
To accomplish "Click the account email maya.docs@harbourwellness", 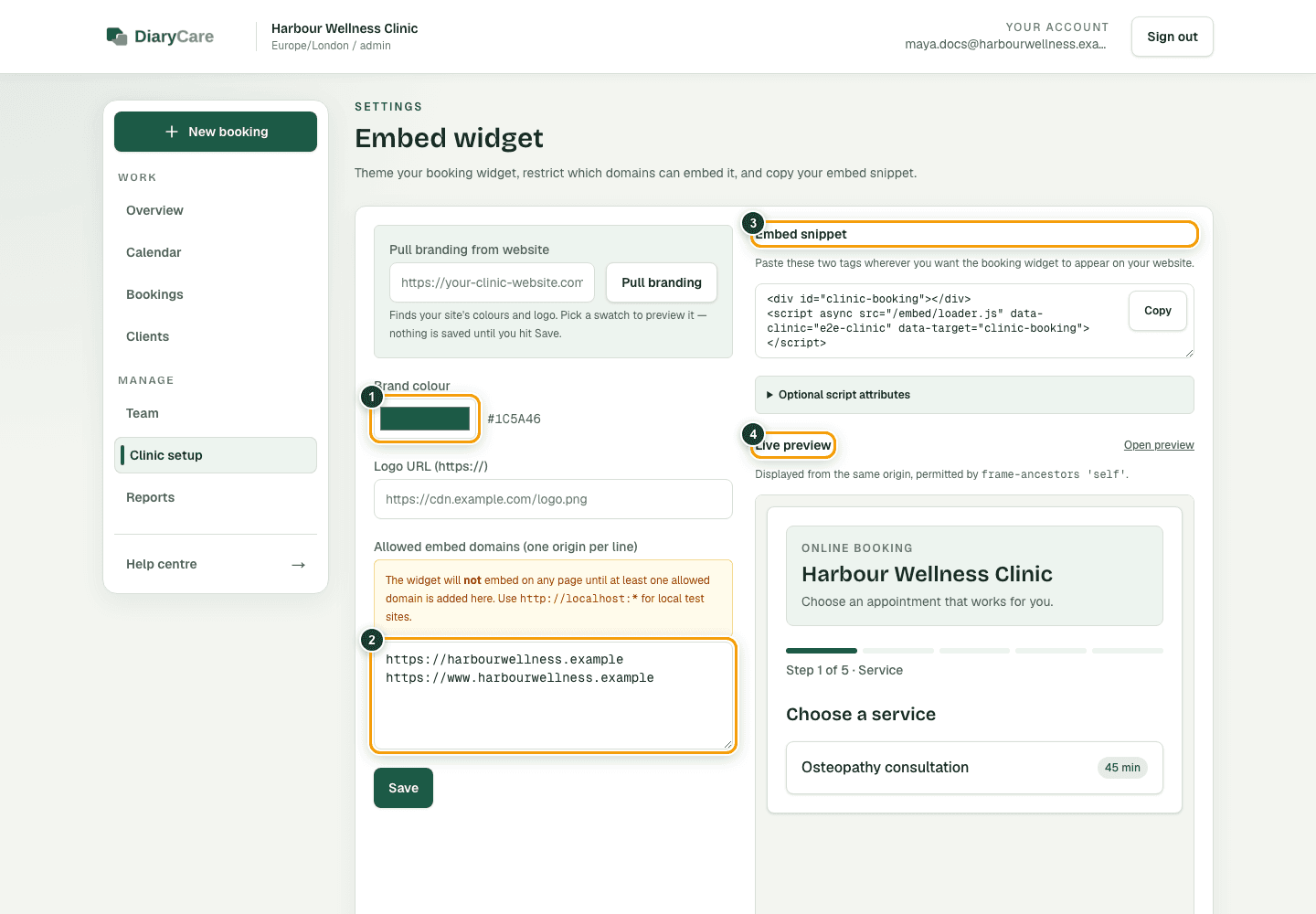I will [1005, 44].
